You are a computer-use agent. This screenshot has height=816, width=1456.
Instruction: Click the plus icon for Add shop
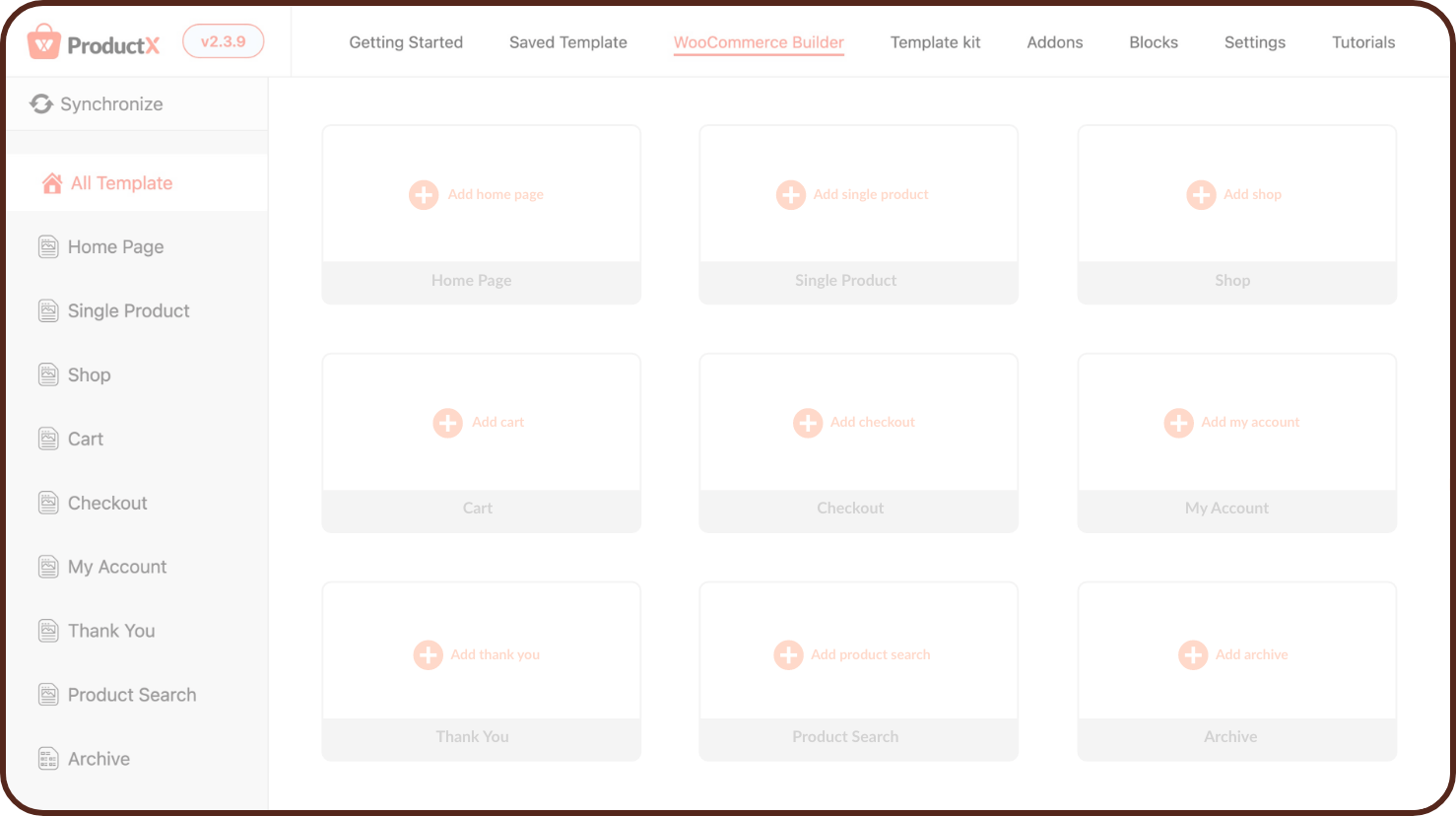tap(1201, 194)
